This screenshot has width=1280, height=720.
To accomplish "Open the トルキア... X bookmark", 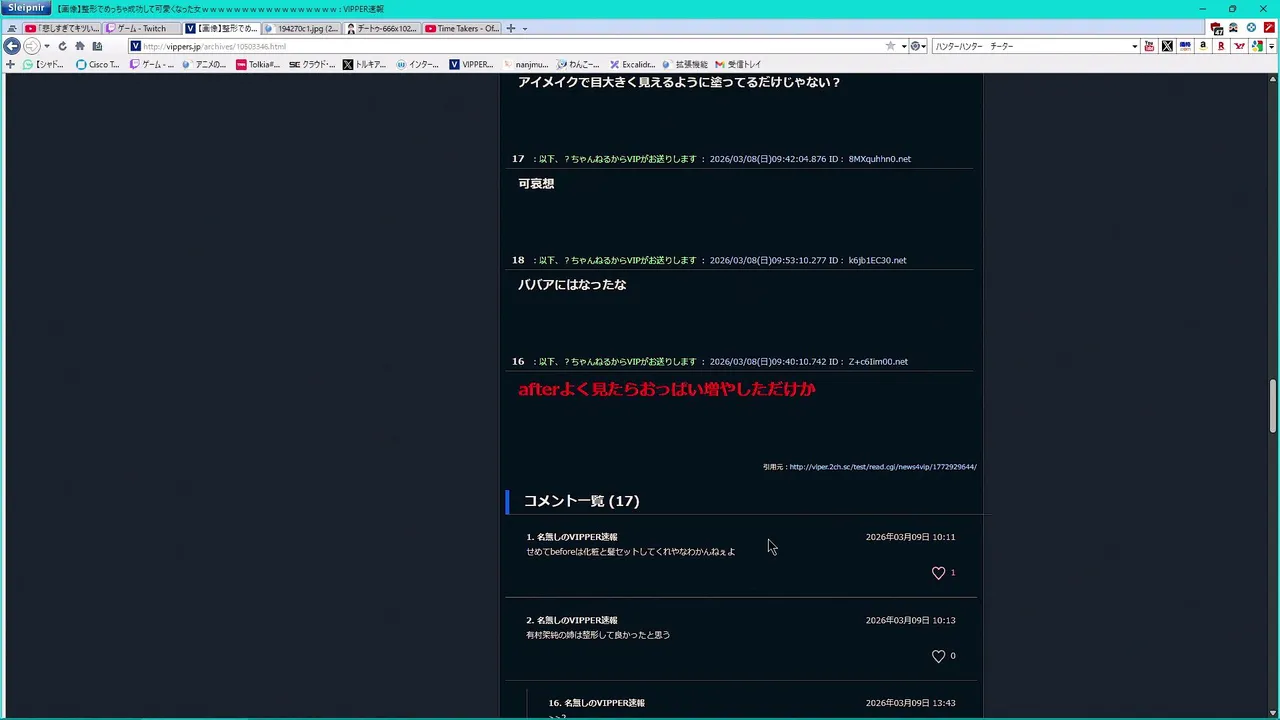I will [364, 64].
